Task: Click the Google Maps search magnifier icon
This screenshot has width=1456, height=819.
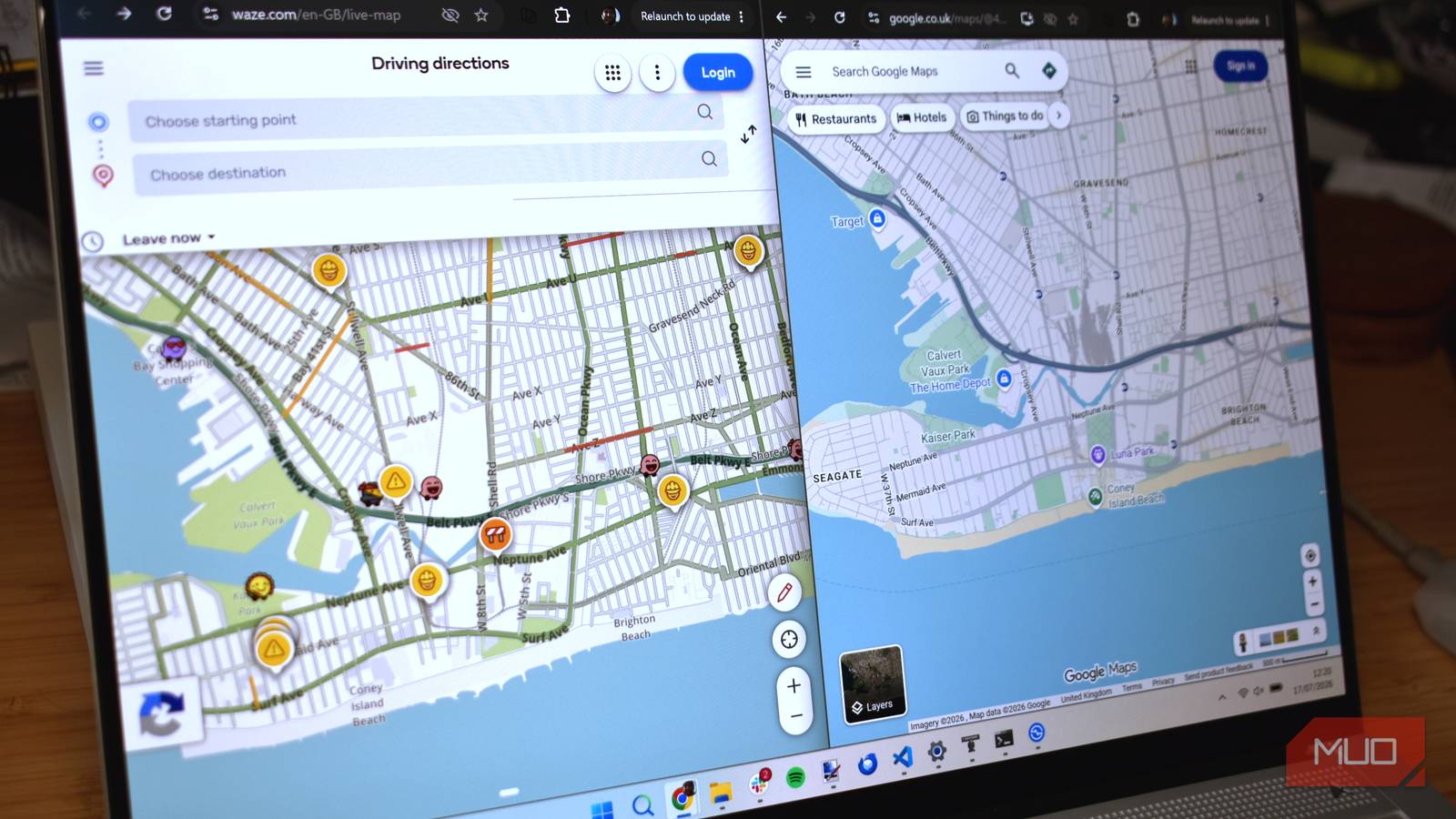Action: [x=1011, y=70]
